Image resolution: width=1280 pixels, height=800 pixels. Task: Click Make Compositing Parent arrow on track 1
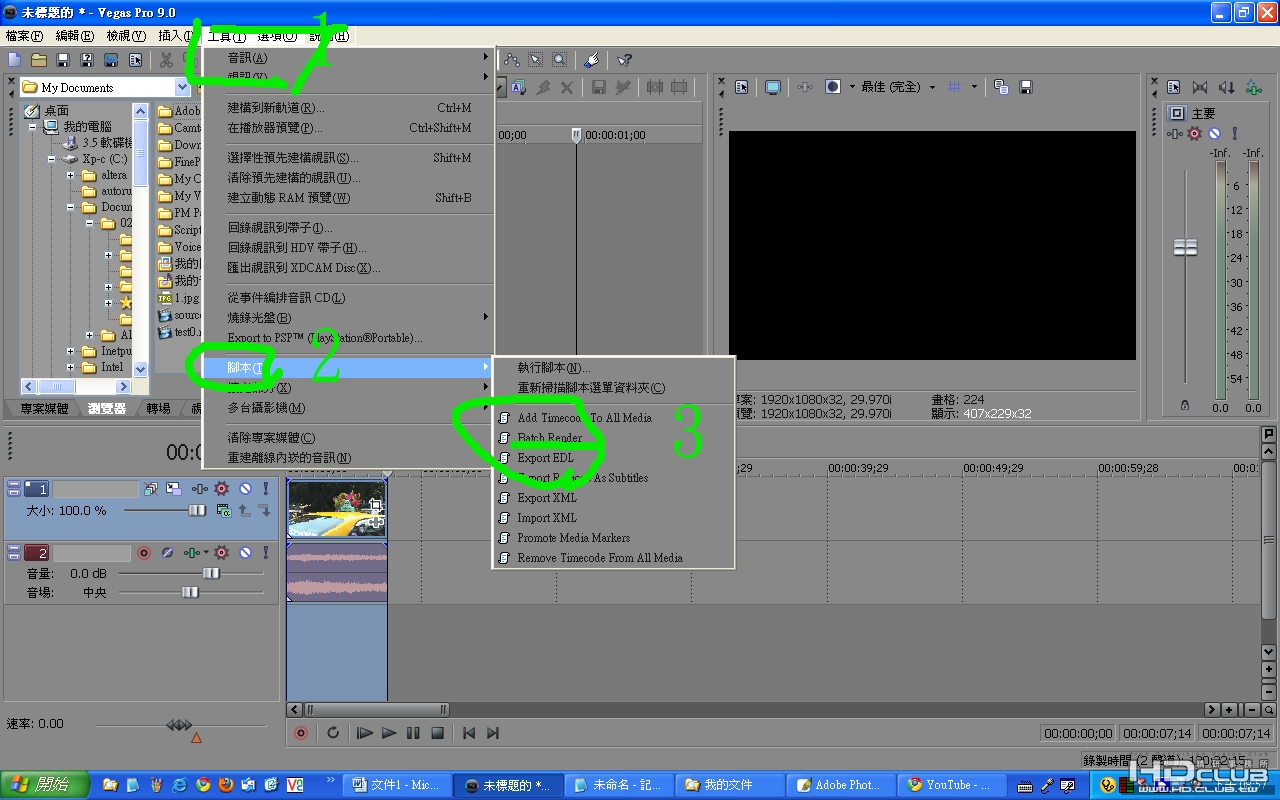pyautogui.click(x=245, y=511)
